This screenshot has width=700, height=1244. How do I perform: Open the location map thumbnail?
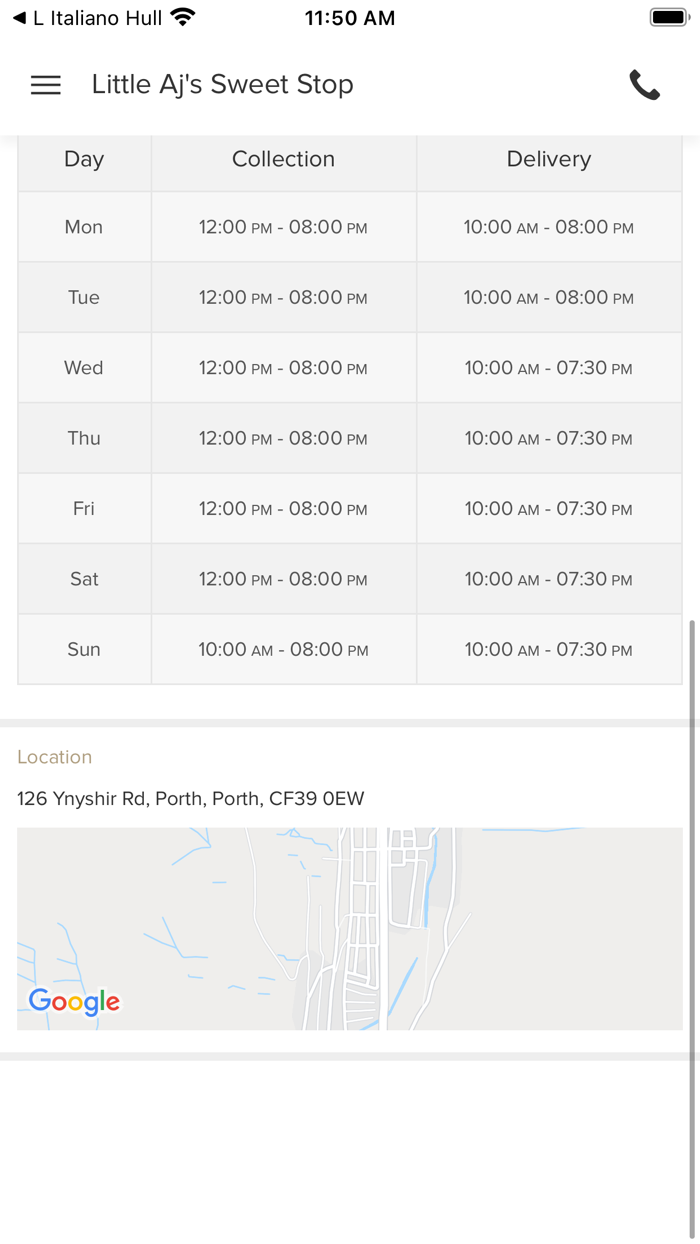(x=350, y=928)
